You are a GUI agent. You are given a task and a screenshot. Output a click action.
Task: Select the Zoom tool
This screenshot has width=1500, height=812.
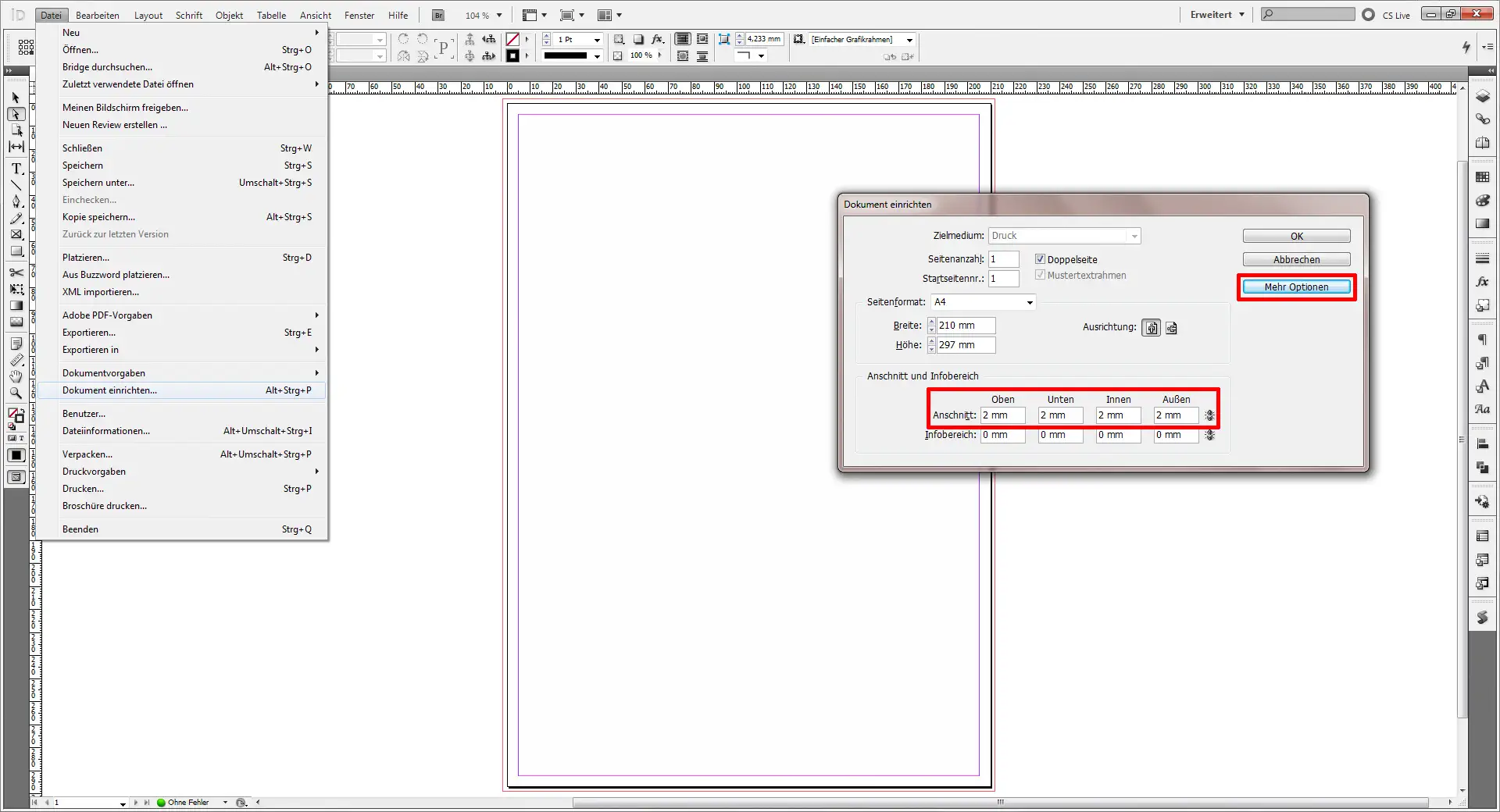pos(16,394)
